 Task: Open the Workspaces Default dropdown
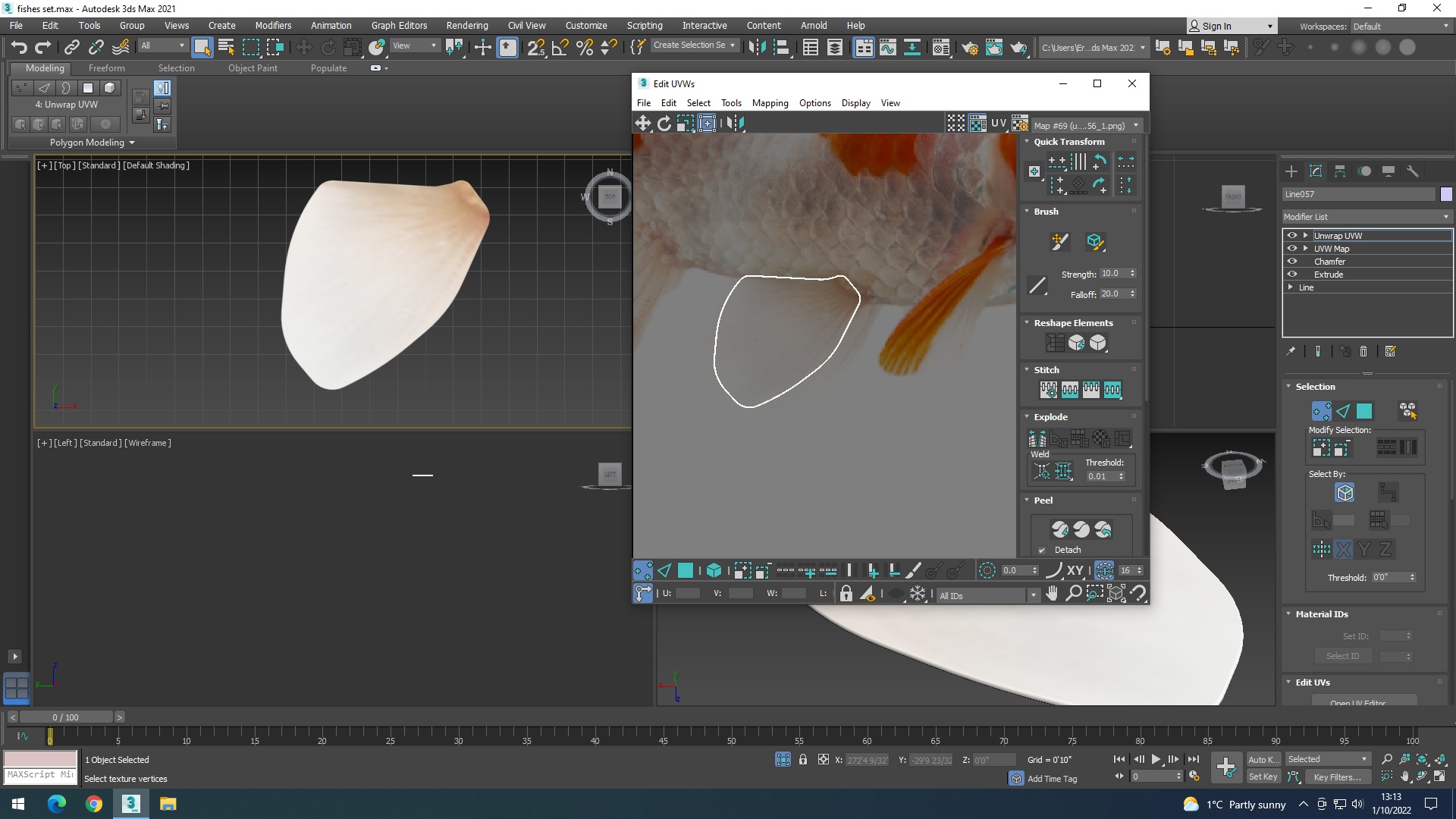[x=1401, y=27]
